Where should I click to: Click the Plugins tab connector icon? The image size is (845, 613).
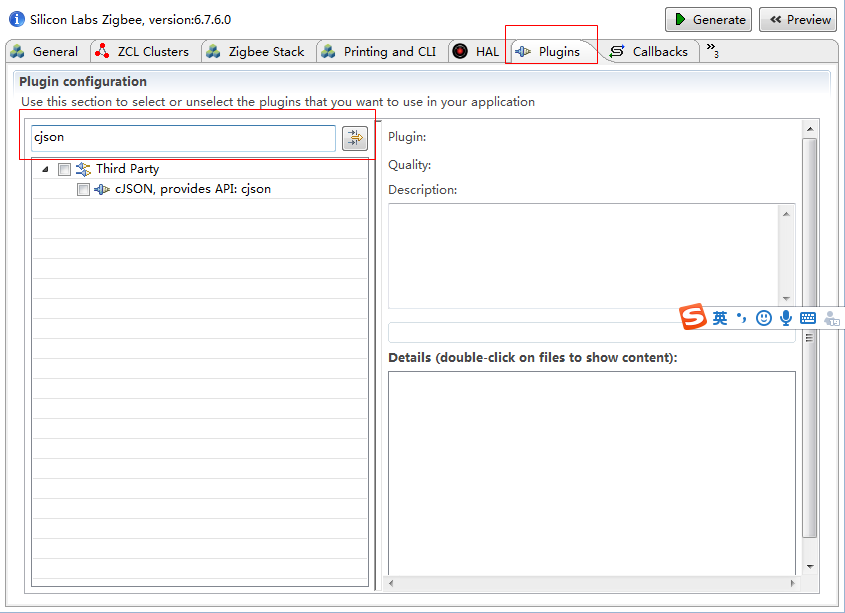coord(523,52)
